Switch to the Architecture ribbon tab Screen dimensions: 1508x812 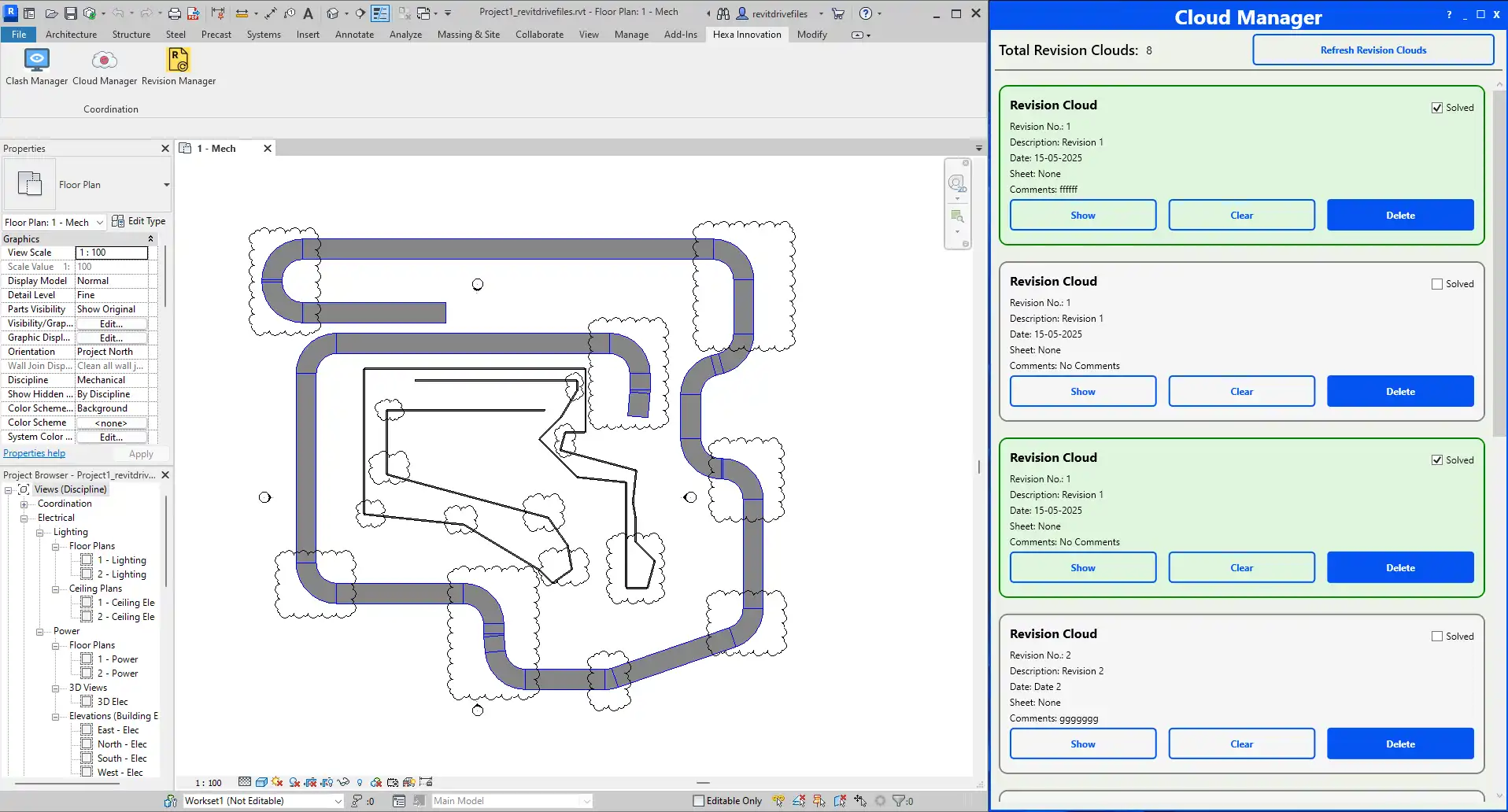[71, 35]
